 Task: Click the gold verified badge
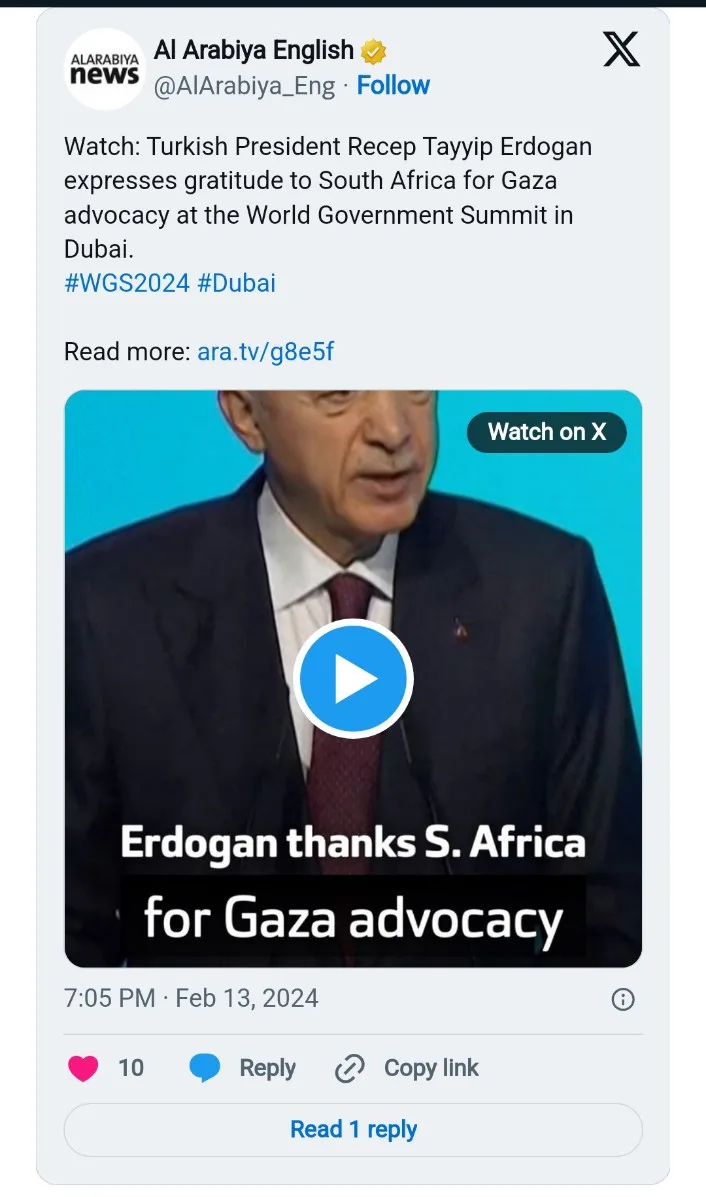coord(374,51)
